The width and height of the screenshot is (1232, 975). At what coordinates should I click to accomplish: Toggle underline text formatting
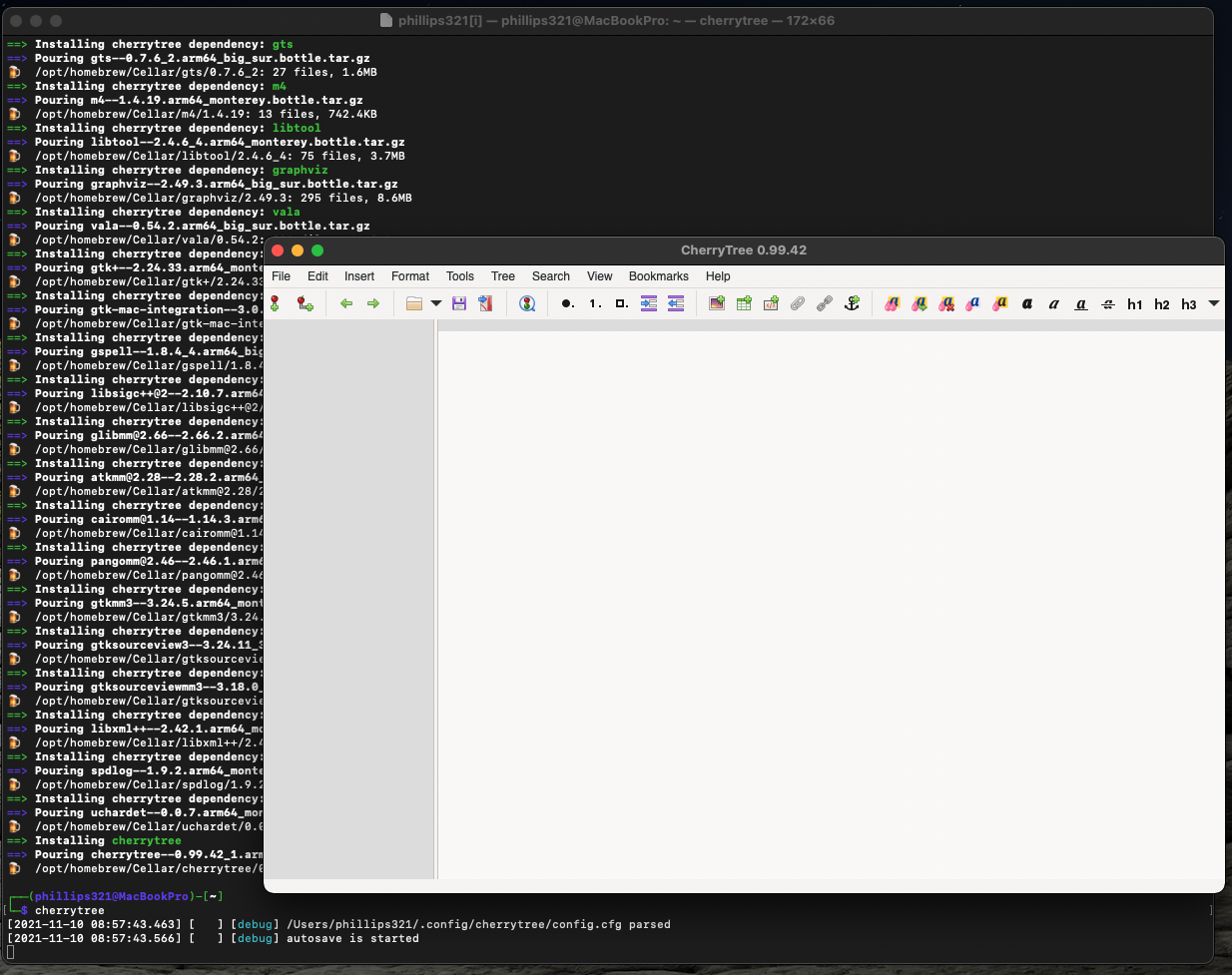point(1081,303)
